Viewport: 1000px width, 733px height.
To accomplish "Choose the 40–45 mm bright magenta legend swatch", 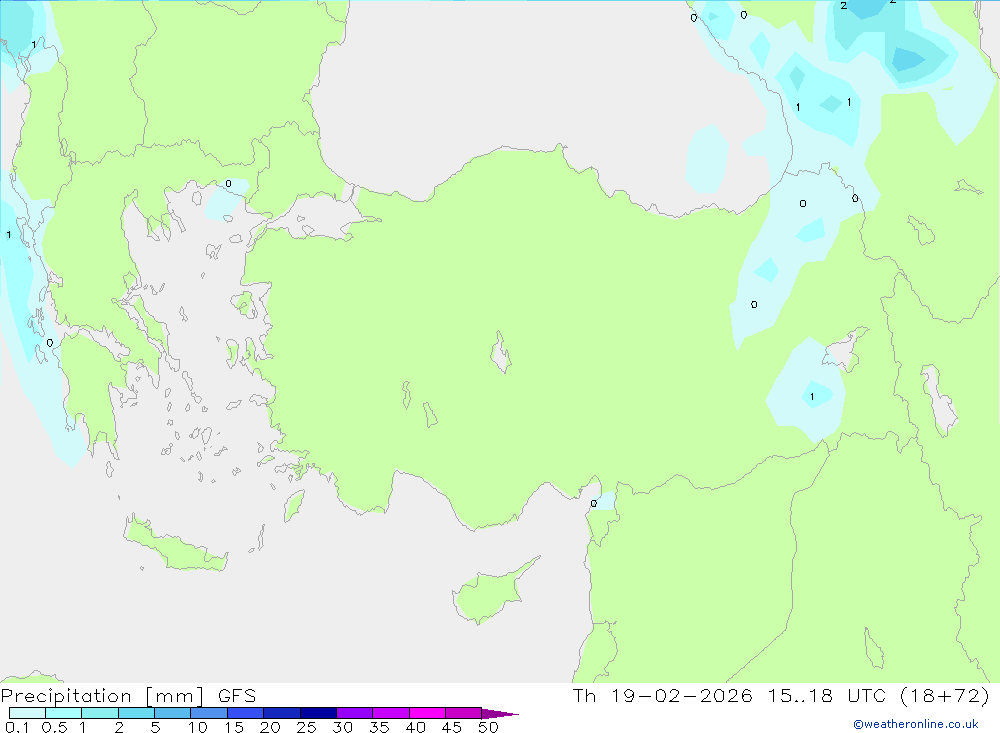I will click(x=427, y=713).
